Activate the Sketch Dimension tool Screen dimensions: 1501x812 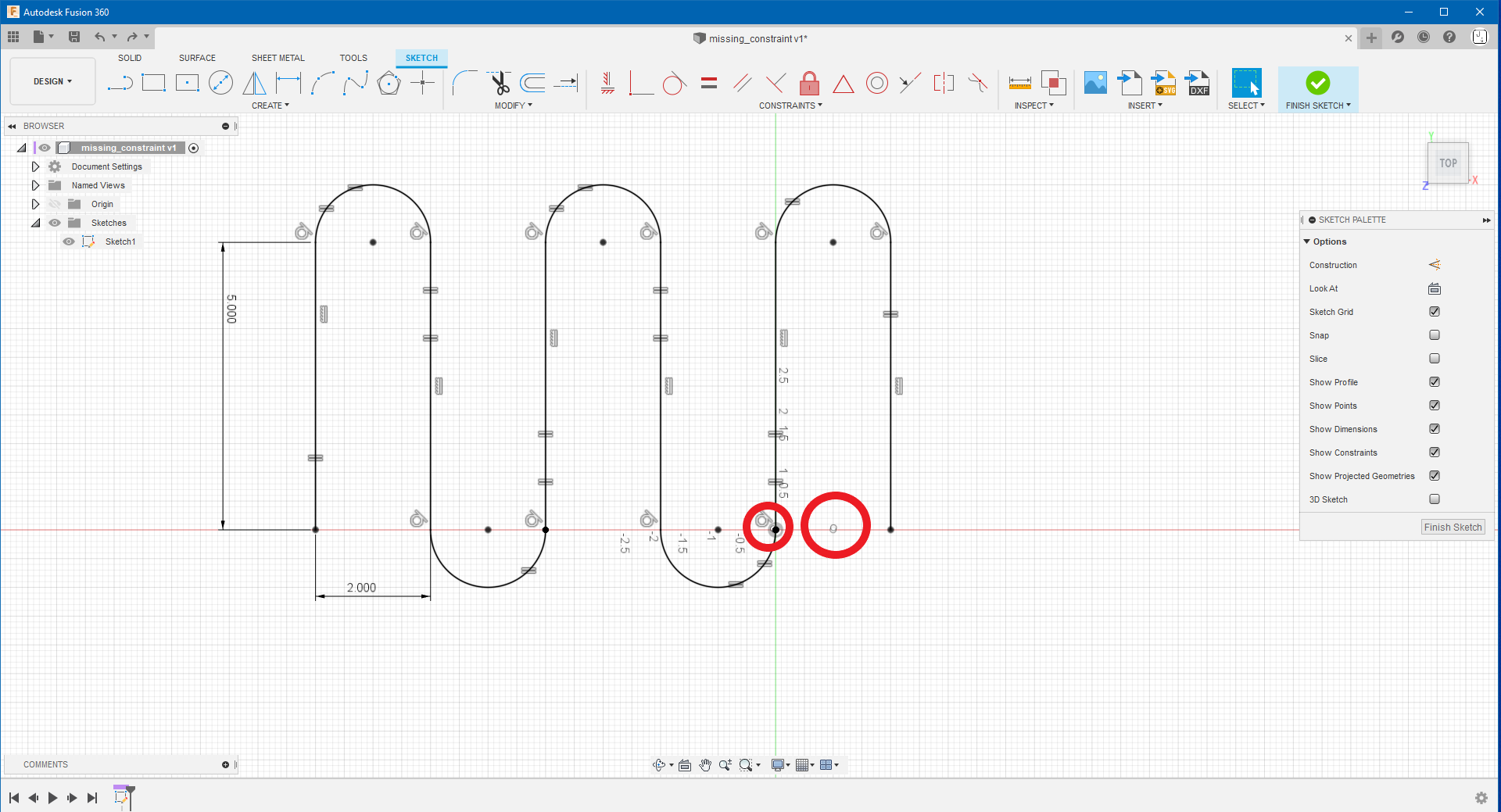click(x=288, y=83)
